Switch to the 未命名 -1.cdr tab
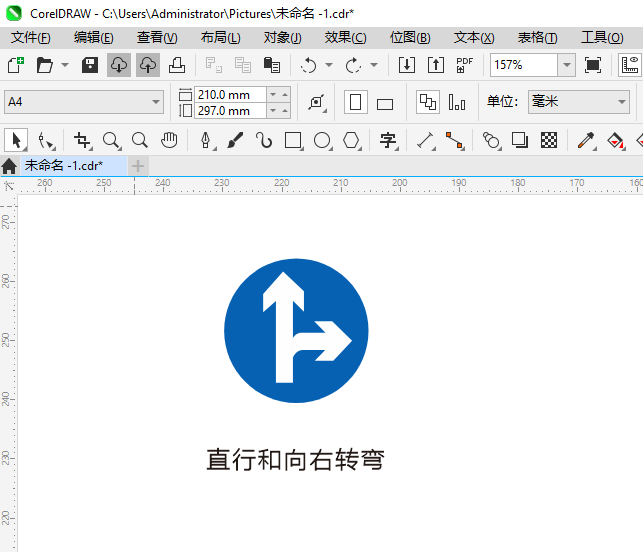 point(74,166)
